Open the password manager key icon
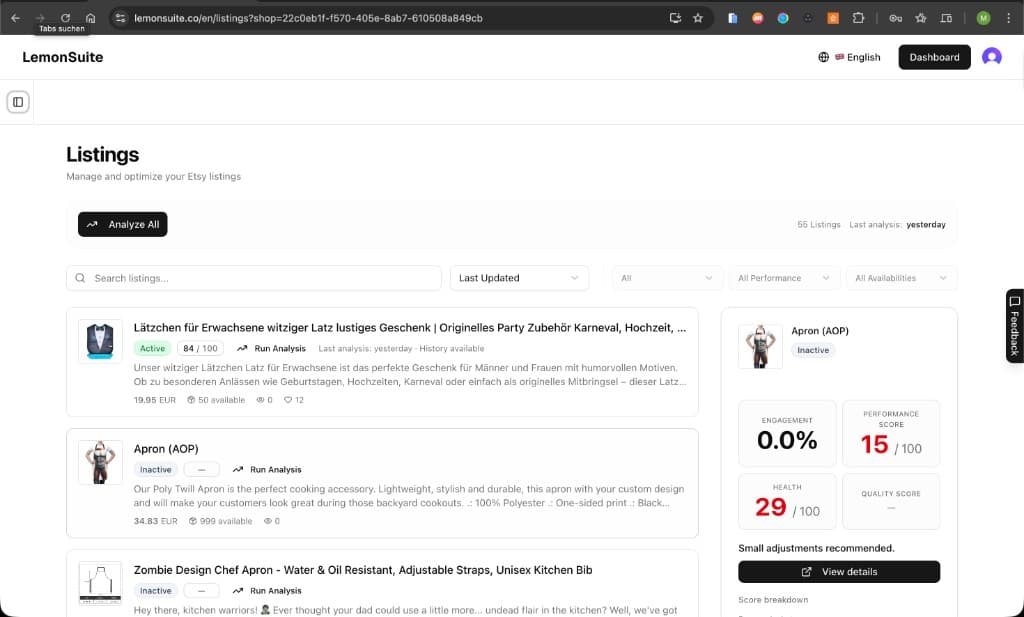The image size is (1024, 617). 895,18
